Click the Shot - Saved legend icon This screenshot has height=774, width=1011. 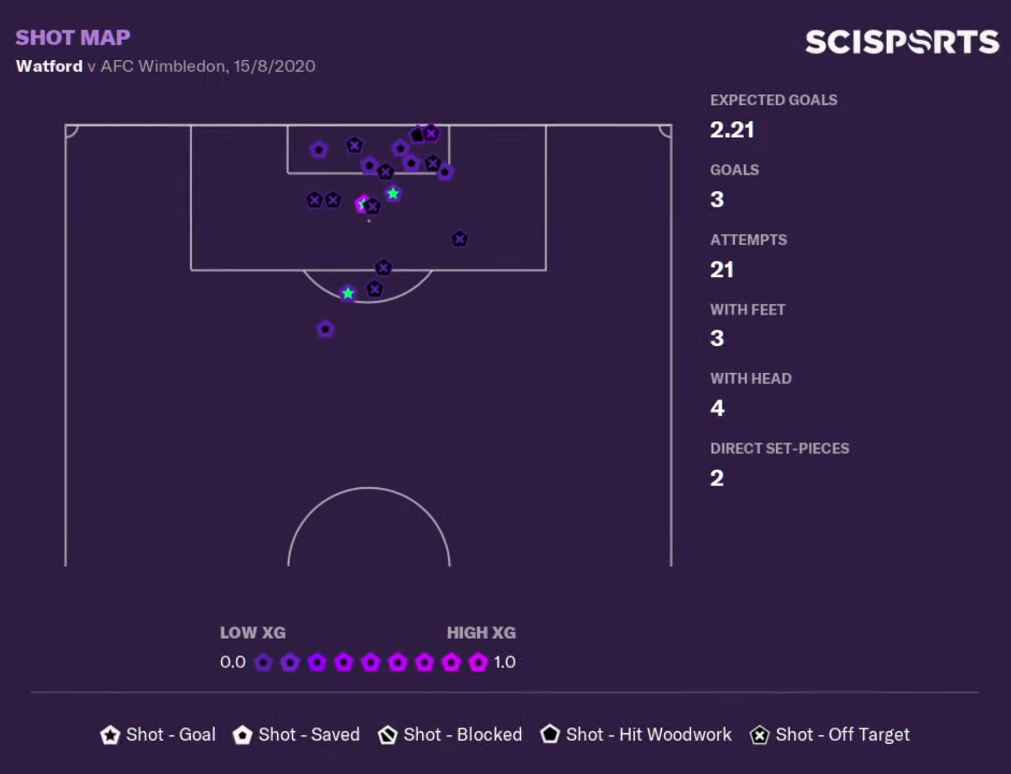242,735
